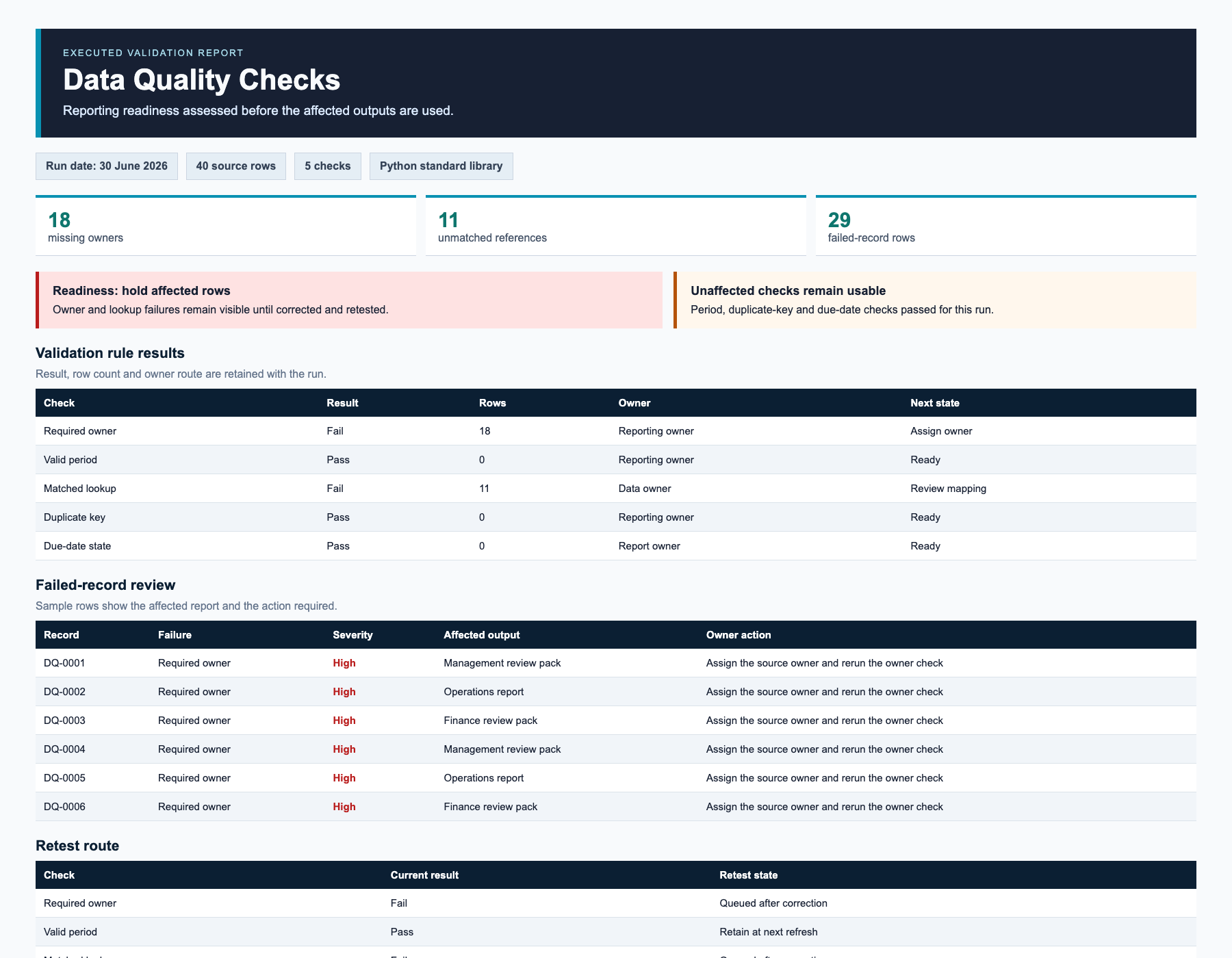This screenshot has height=958, width=1232.
Task: Select record DQ-0001
Action: point(64,663)
